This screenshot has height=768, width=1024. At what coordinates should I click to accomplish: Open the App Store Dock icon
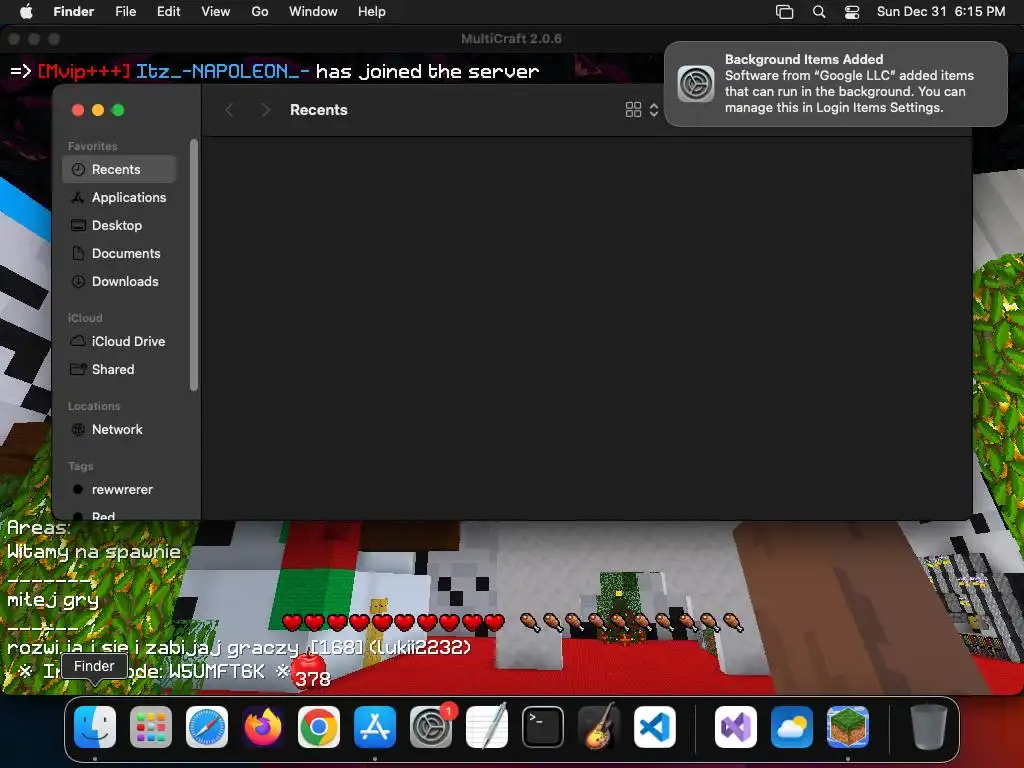pos(375,726)
